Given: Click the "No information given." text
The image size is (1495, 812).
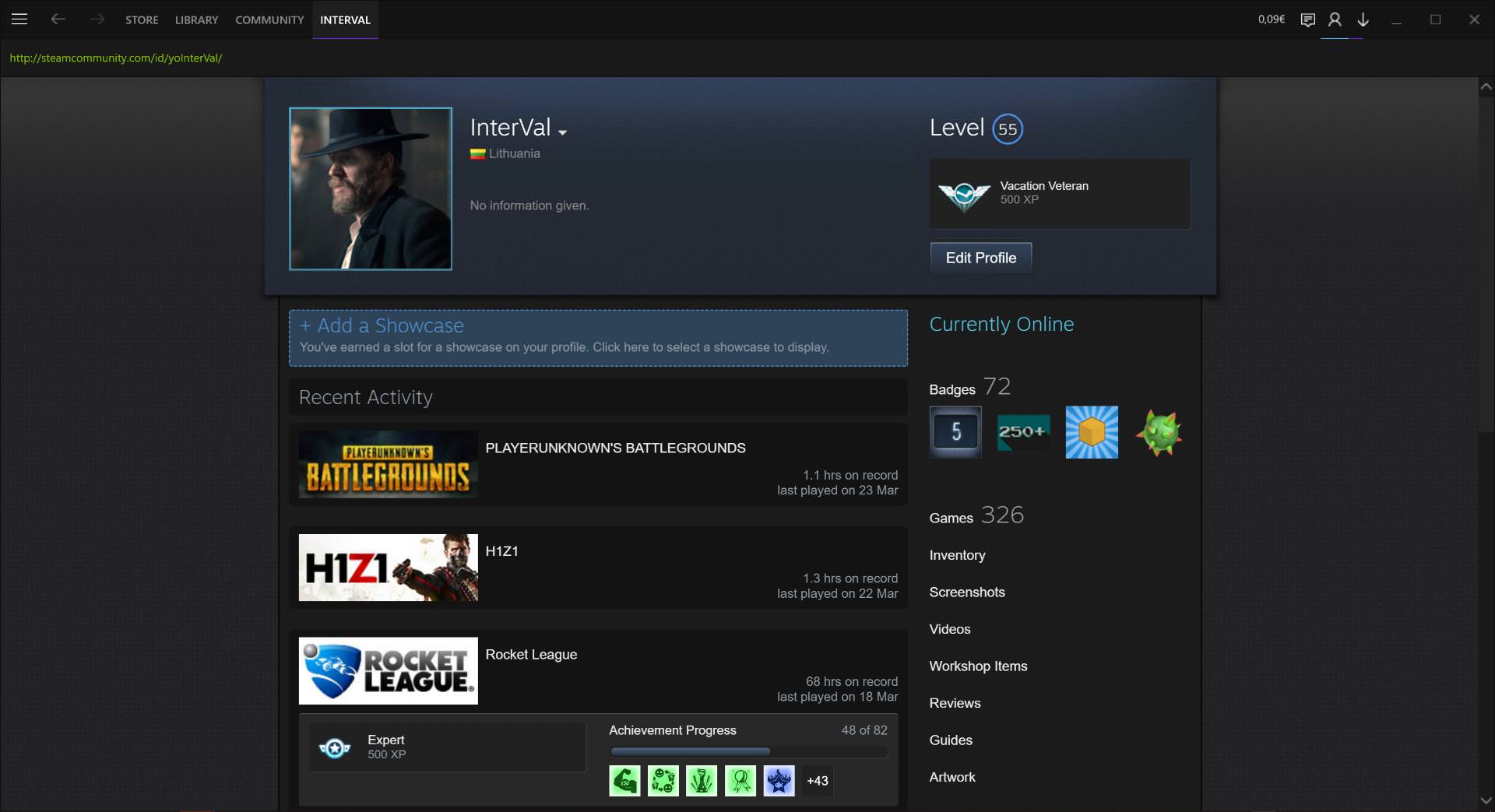Looking at the screenshot, I should click(529, 206).
